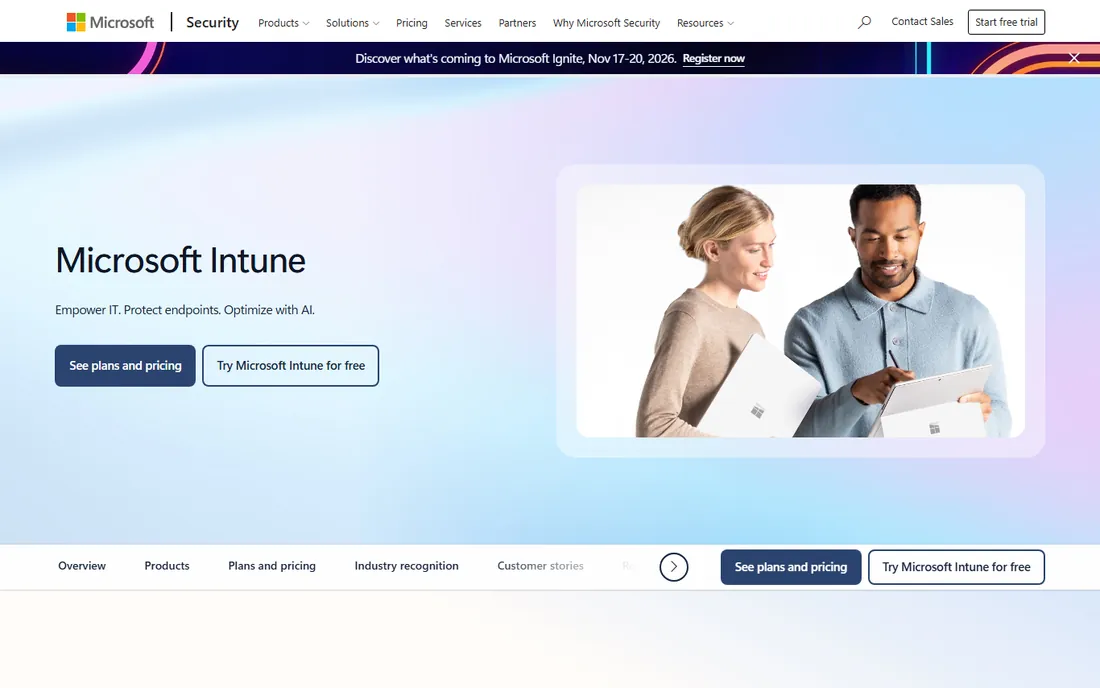The height and width of the screenshot is (688, 1100).
Task: Expand the Solutions dropdown menu
Action: coord(352,23)
